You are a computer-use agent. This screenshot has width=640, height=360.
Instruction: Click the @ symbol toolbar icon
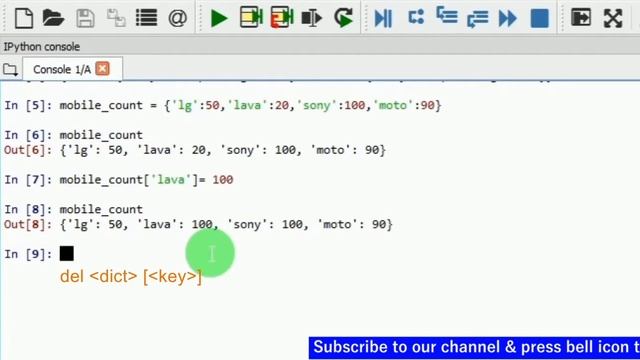pyautogui.click(x=178, y=18)
